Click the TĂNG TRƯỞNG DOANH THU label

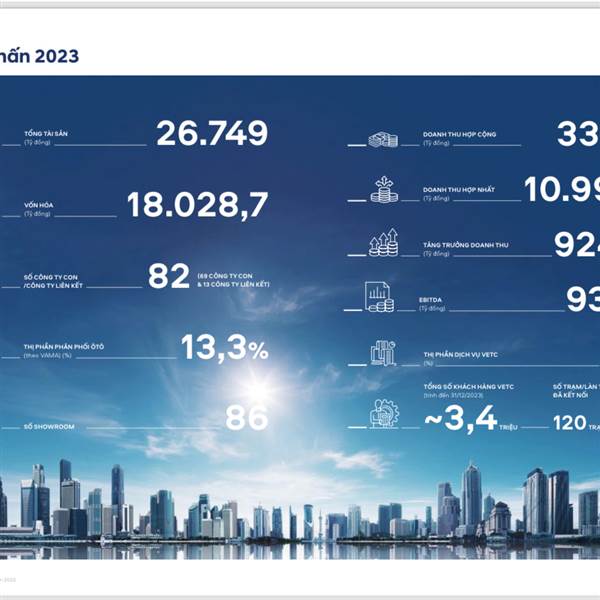pyautogui.click(x=466, y=245)
